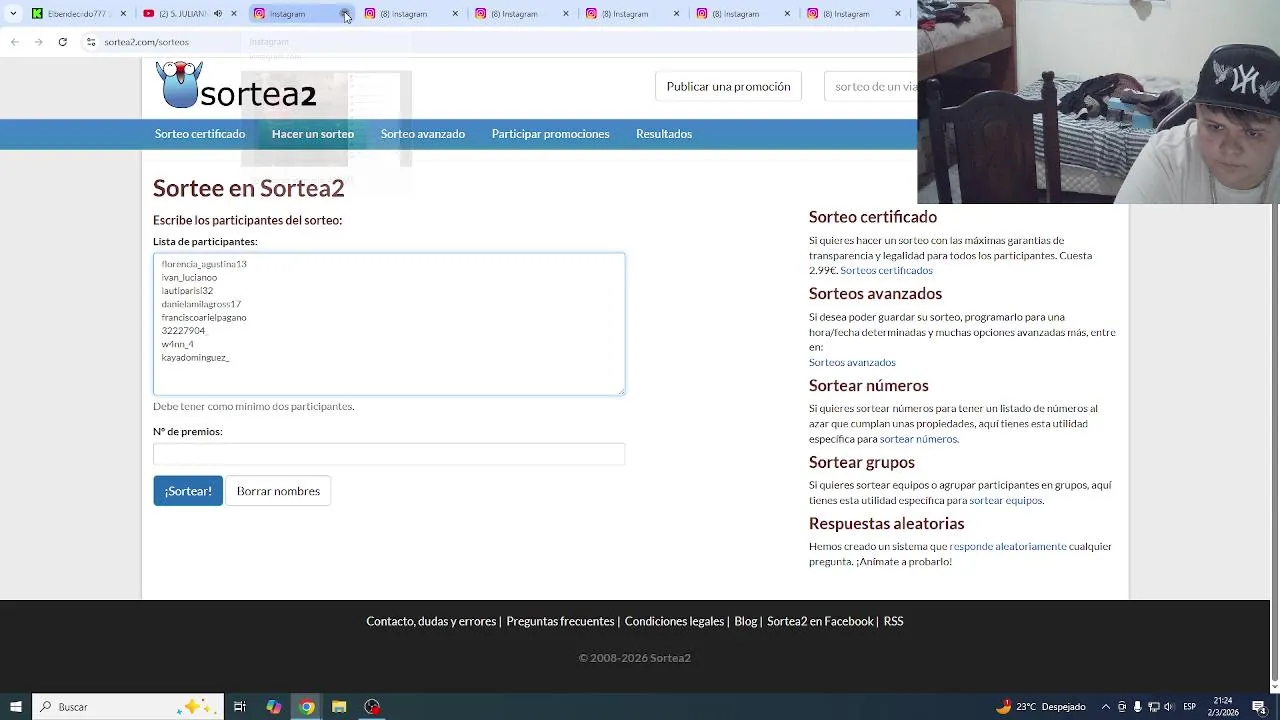Open the Sorteos avanzados link

click(852, 363)
